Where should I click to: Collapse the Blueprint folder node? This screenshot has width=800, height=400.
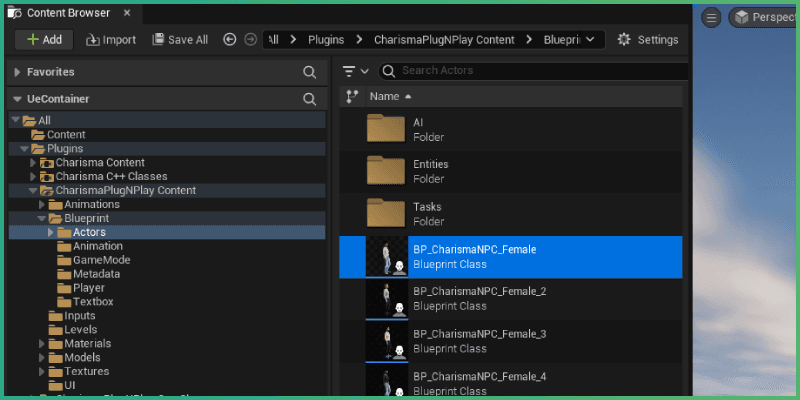pyautogui.click(x=41, y=218)
